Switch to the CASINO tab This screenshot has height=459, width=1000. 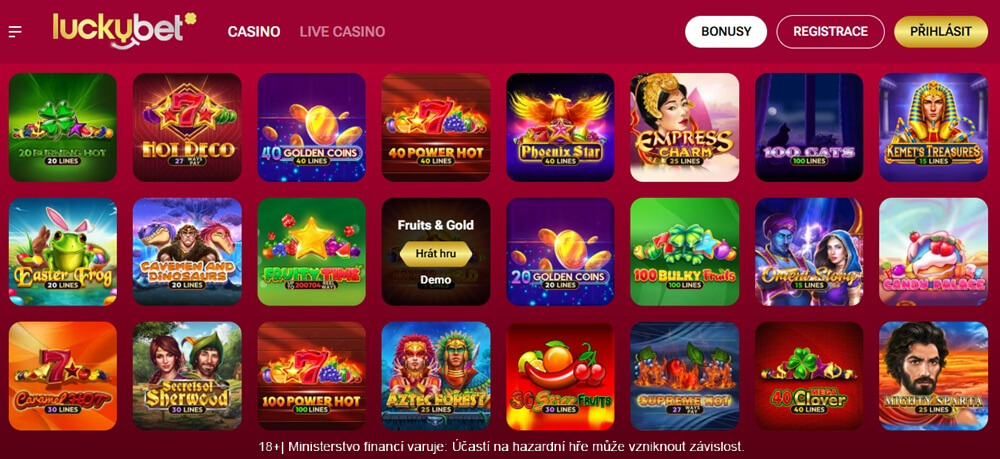pyautogui.click(x=254, y=31)
